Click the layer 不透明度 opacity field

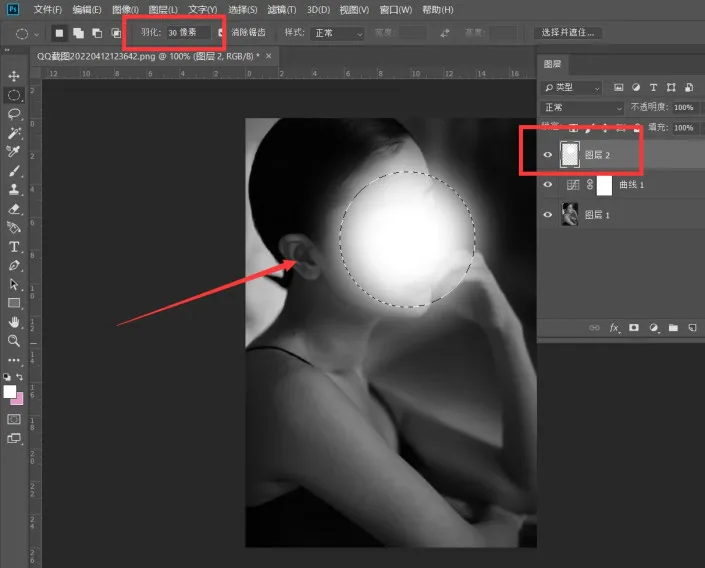point(684,107)
